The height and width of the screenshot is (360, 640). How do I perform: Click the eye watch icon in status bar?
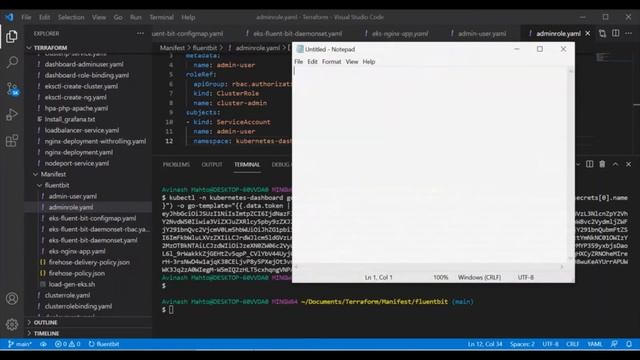pos(43,344)
